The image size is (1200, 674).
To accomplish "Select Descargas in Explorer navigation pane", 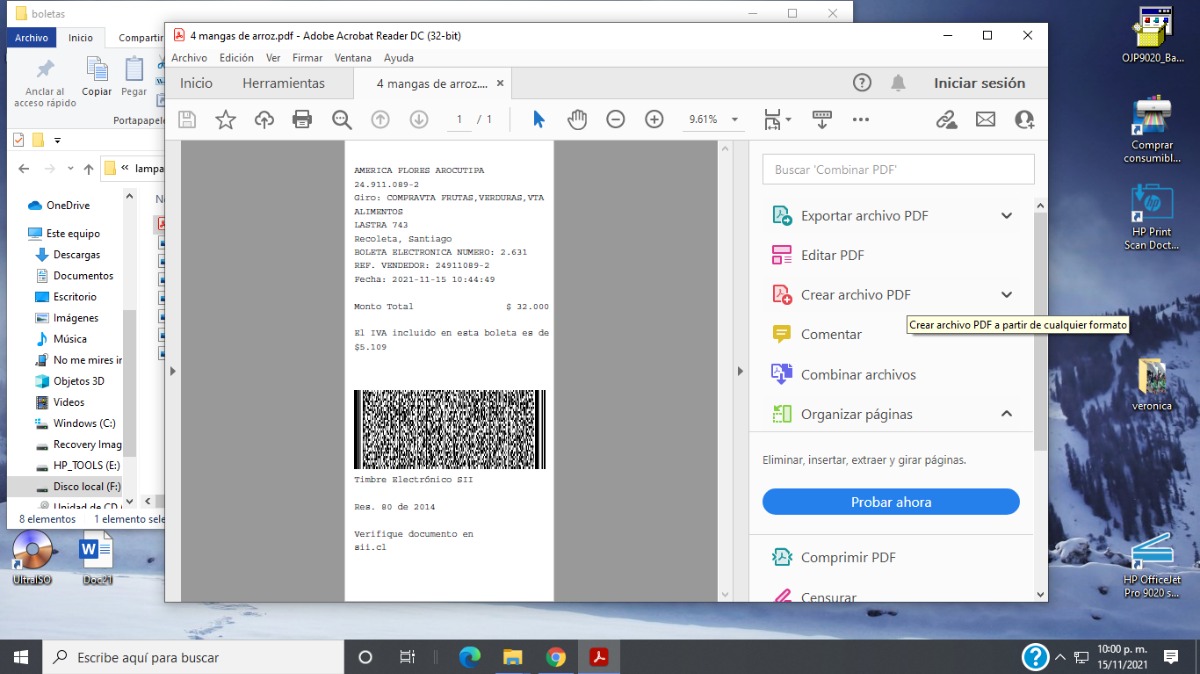I will pos(76,254).
